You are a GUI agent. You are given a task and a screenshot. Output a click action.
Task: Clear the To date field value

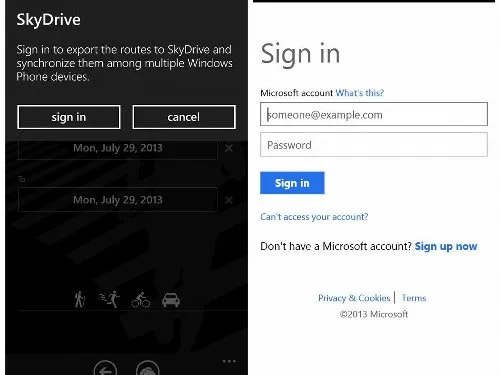point(229,200)
